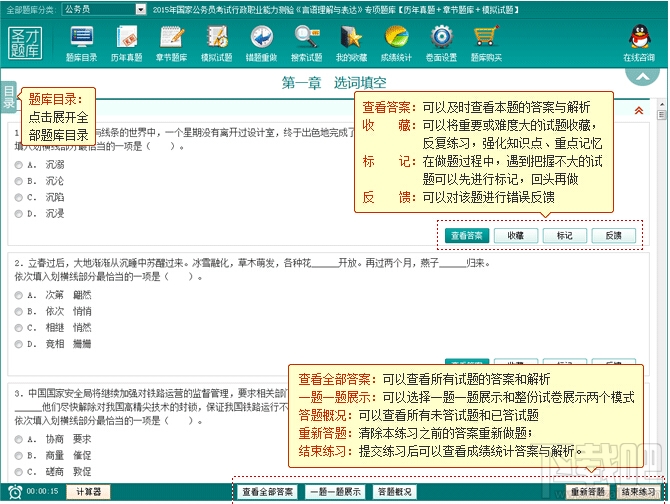Open the 卷面设置 gear icon

[x=441, y=43]
